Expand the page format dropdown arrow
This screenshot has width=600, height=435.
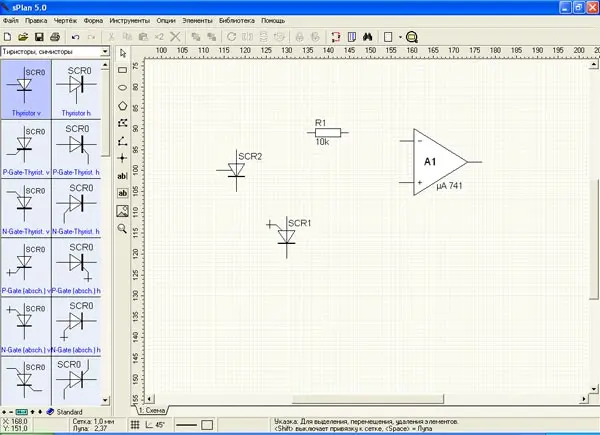(x=400, y=36)
